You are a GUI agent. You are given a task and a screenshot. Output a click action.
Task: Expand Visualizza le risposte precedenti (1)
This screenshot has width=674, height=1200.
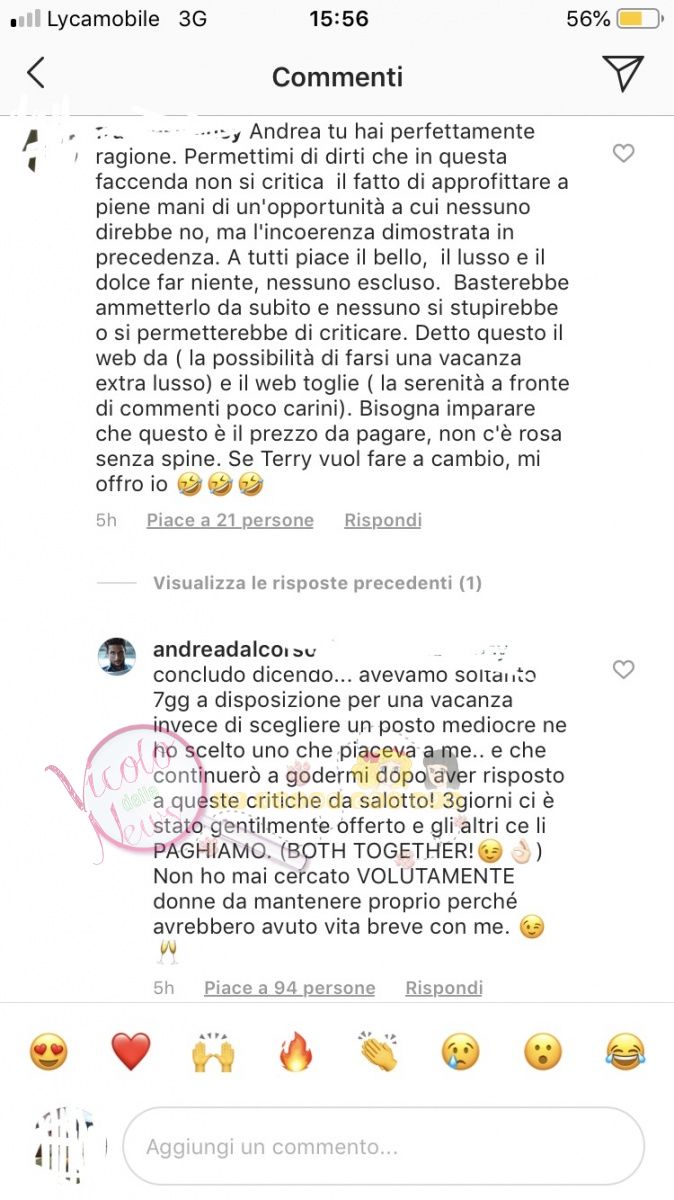(317, 583)
